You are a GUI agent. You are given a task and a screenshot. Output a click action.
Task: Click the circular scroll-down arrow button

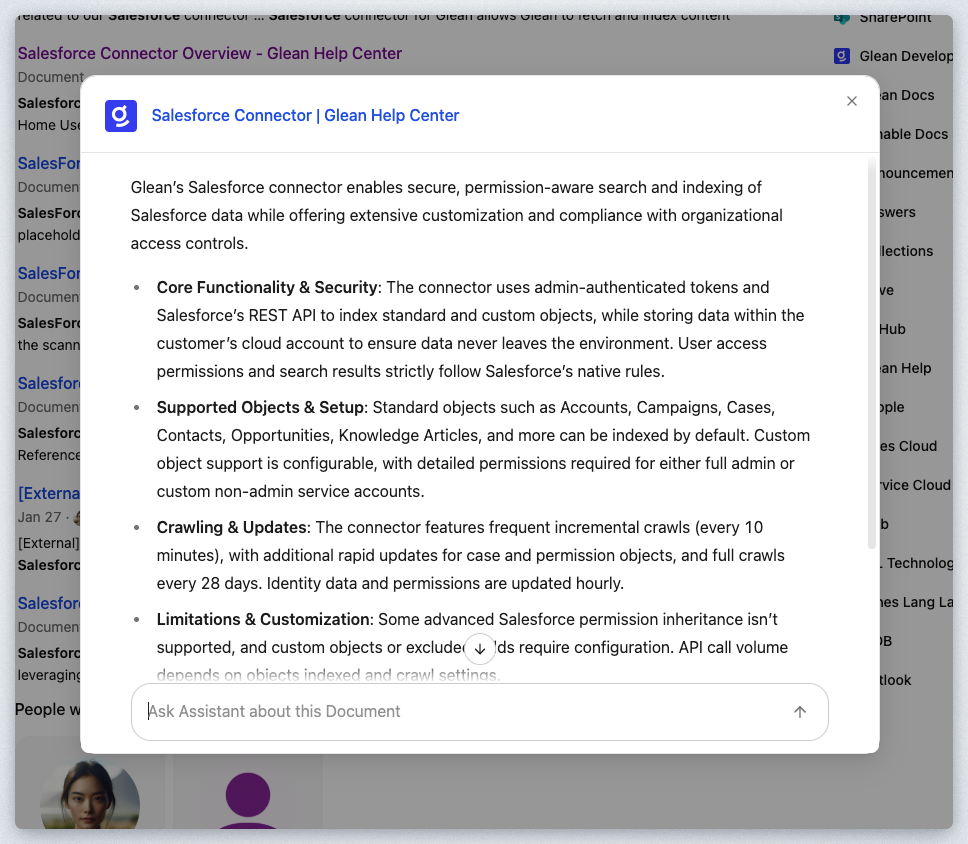point(480,649)
